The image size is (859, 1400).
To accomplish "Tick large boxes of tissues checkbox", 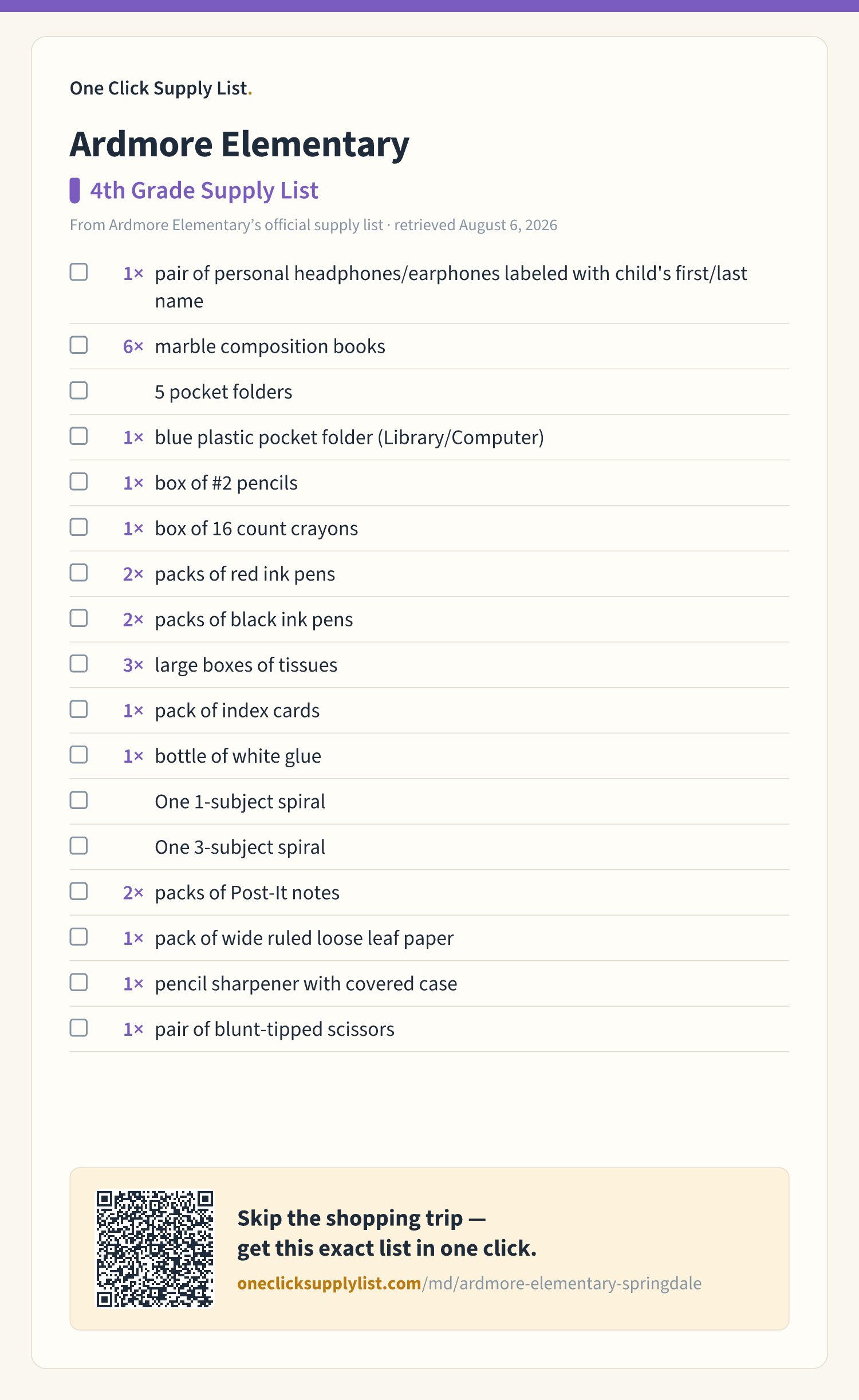I will point(78,664).
